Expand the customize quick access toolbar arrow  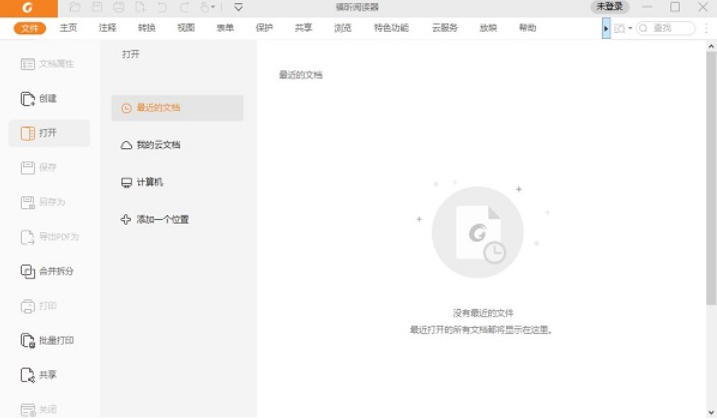pyautogui.click(x=238, y=7)
